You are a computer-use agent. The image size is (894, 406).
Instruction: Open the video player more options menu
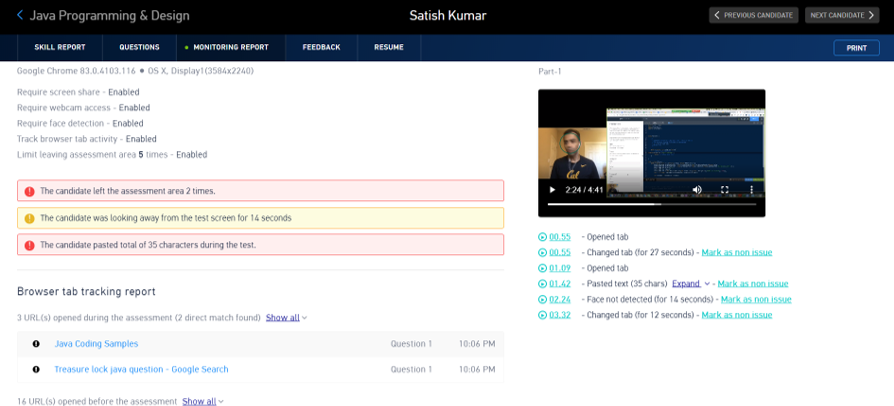tap(751, 190)
